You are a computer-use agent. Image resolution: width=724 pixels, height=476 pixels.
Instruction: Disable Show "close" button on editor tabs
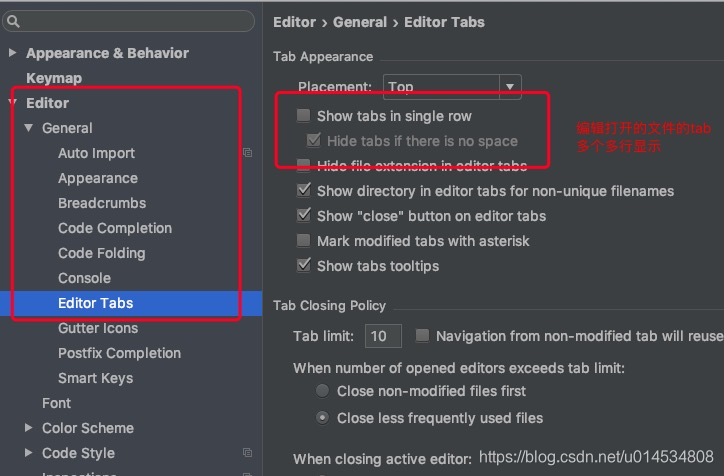[x=304, y=216]
